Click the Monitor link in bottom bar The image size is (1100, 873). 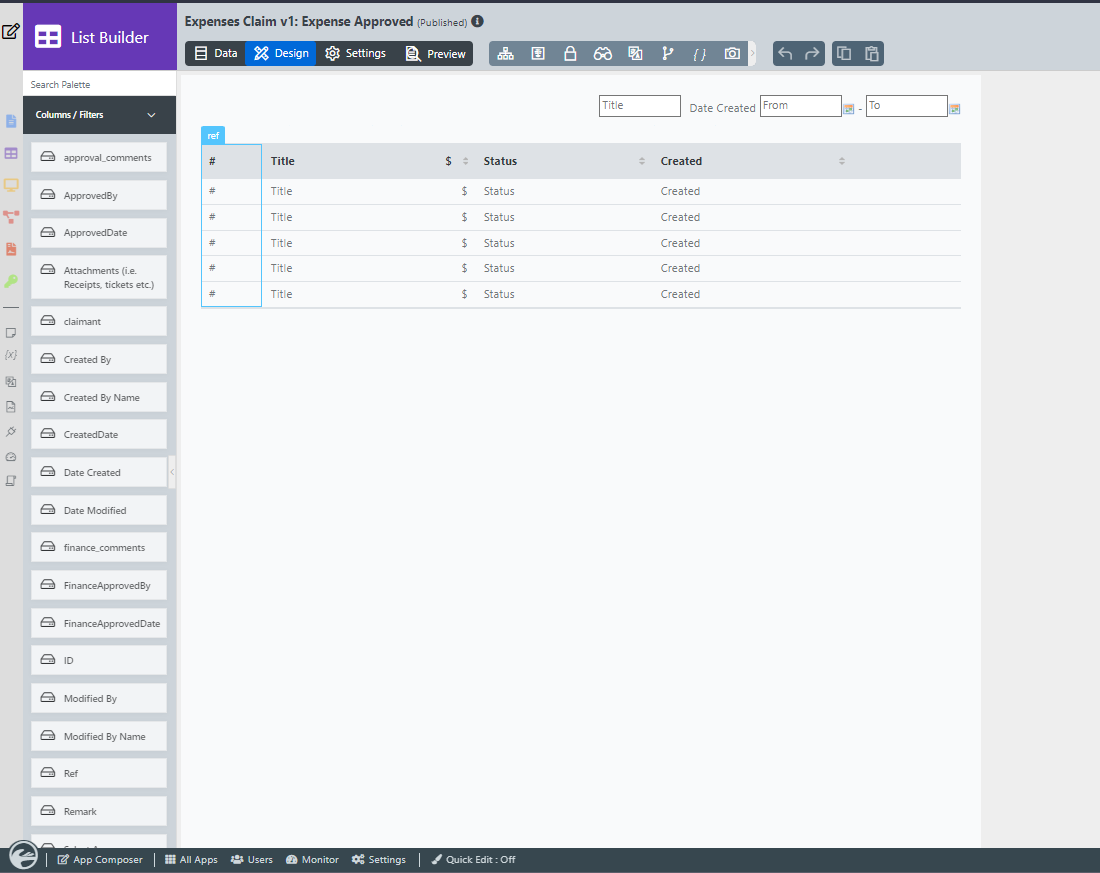pos(312,860)
